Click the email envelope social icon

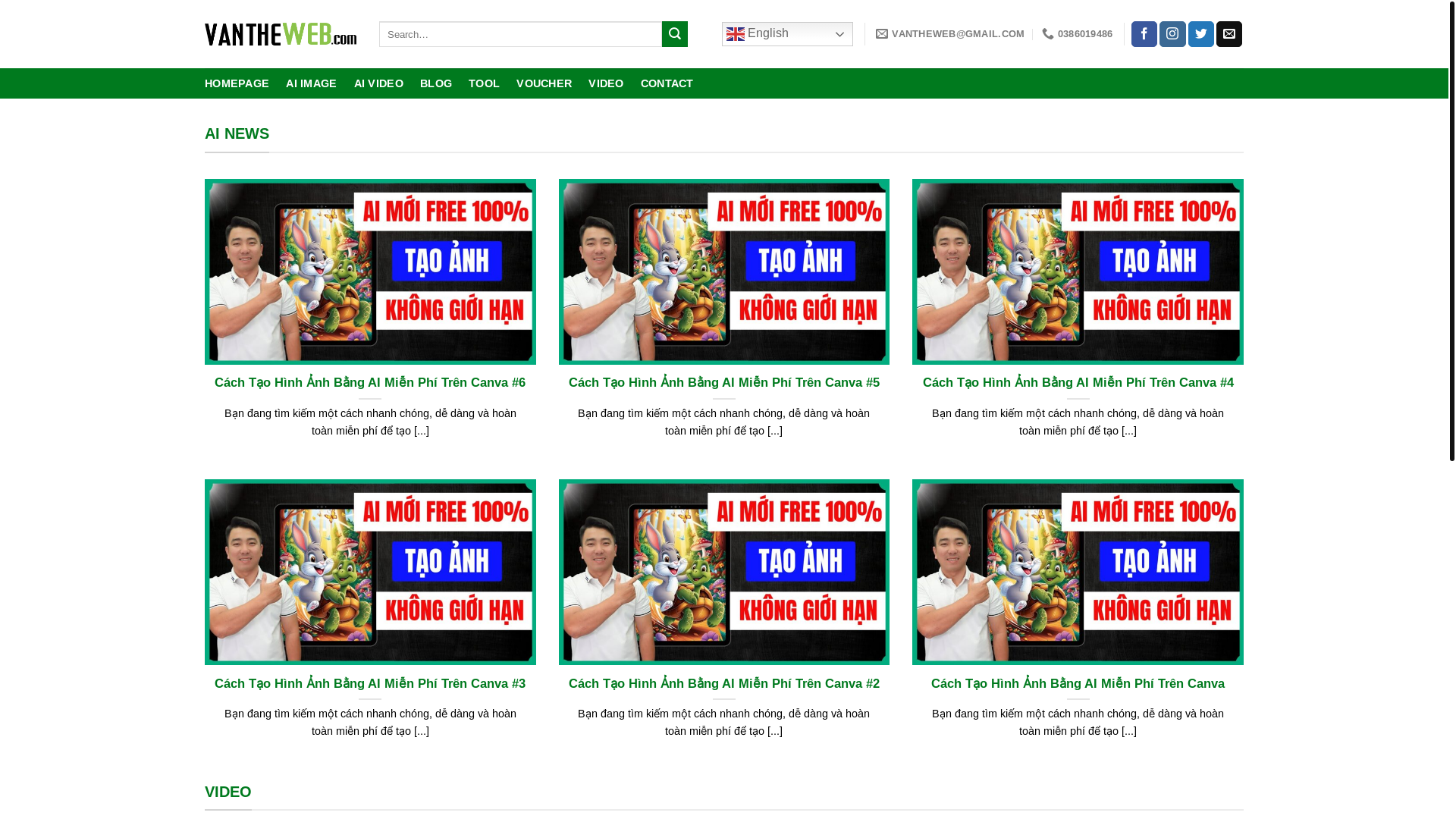coord(1229,34)
